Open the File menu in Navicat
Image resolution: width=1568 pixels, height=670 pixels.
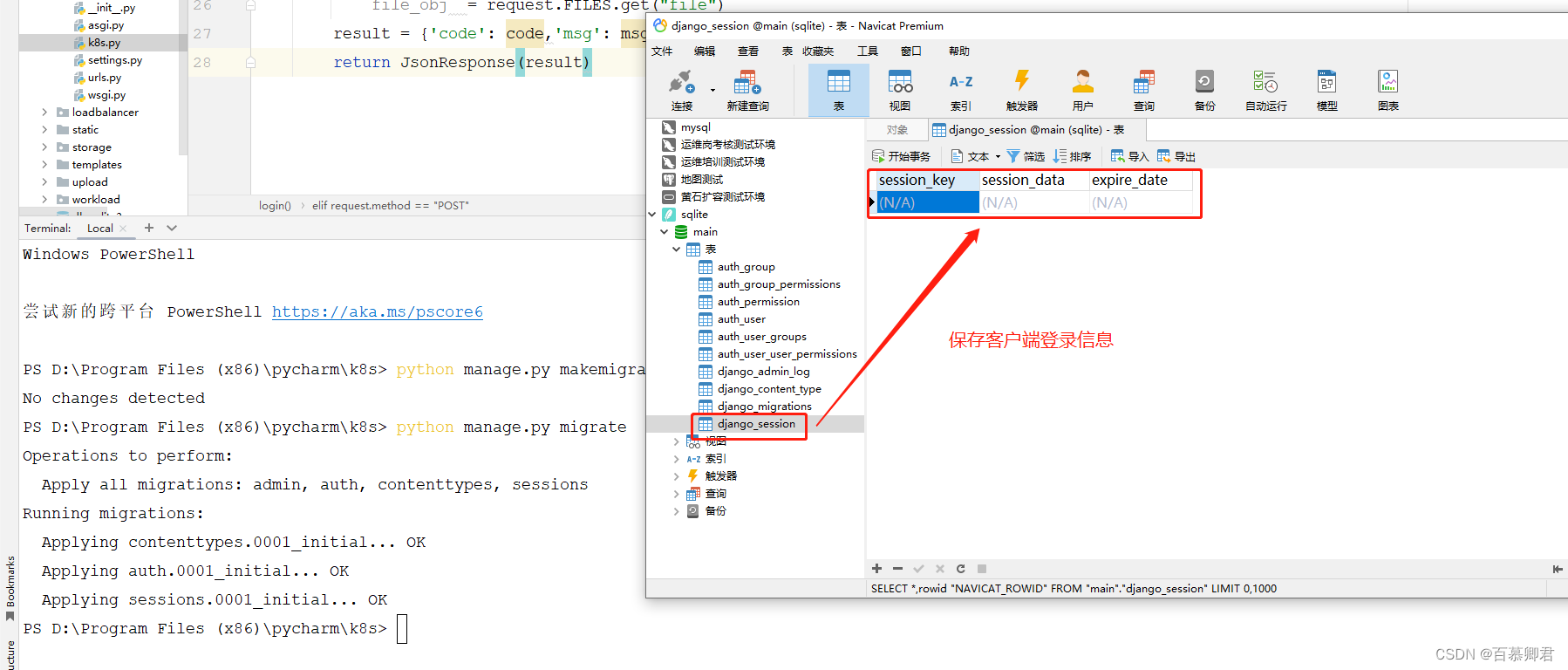click(662, 51)
